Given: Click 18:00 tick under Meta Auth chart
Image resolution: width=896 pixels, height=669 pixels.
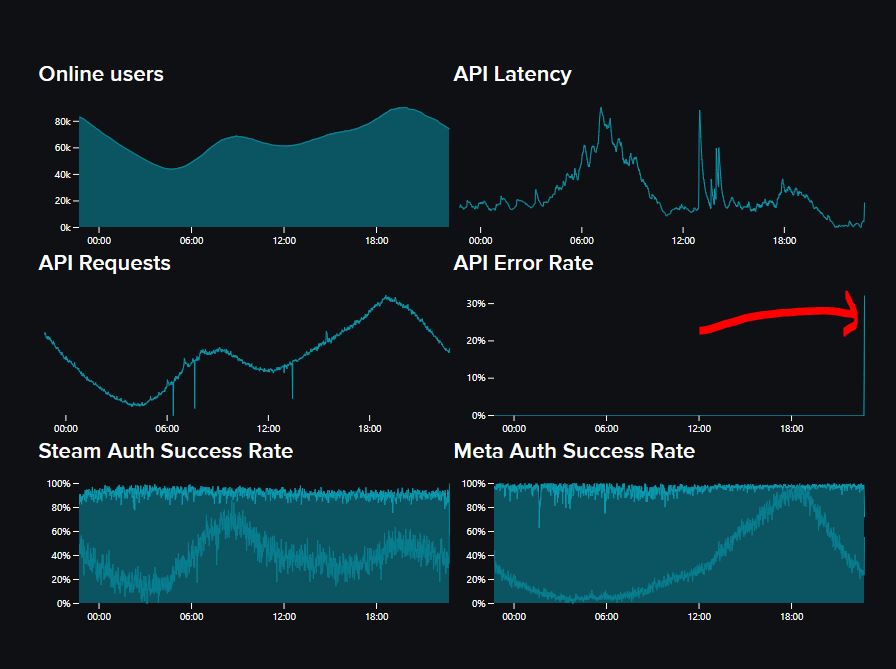Looking at the screenshot, I should pyautogui.click(x=791, y=617).
